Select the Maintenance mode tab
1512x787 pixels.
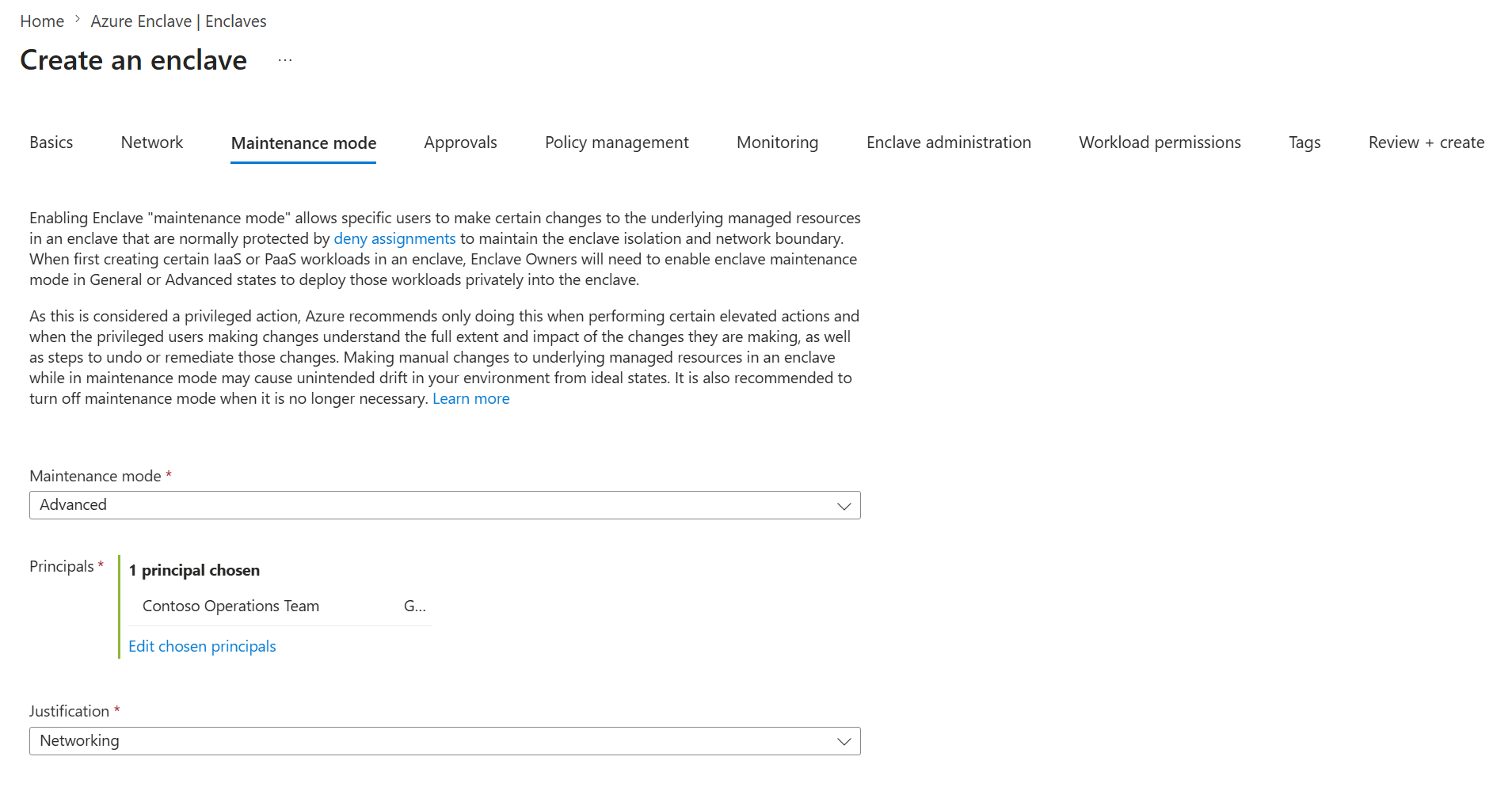pos(303,143)
